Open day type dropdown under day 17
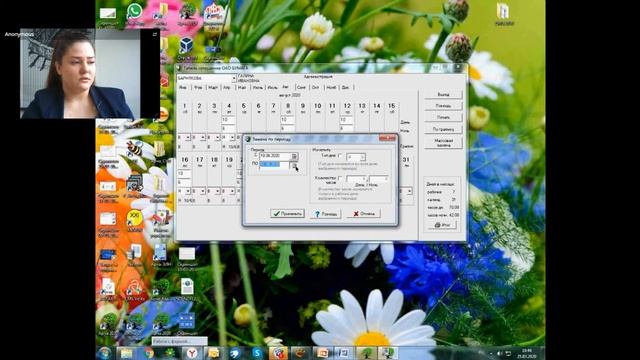Image resolution: width=640 pixels, height=360 pixels. tap(203, 191)
